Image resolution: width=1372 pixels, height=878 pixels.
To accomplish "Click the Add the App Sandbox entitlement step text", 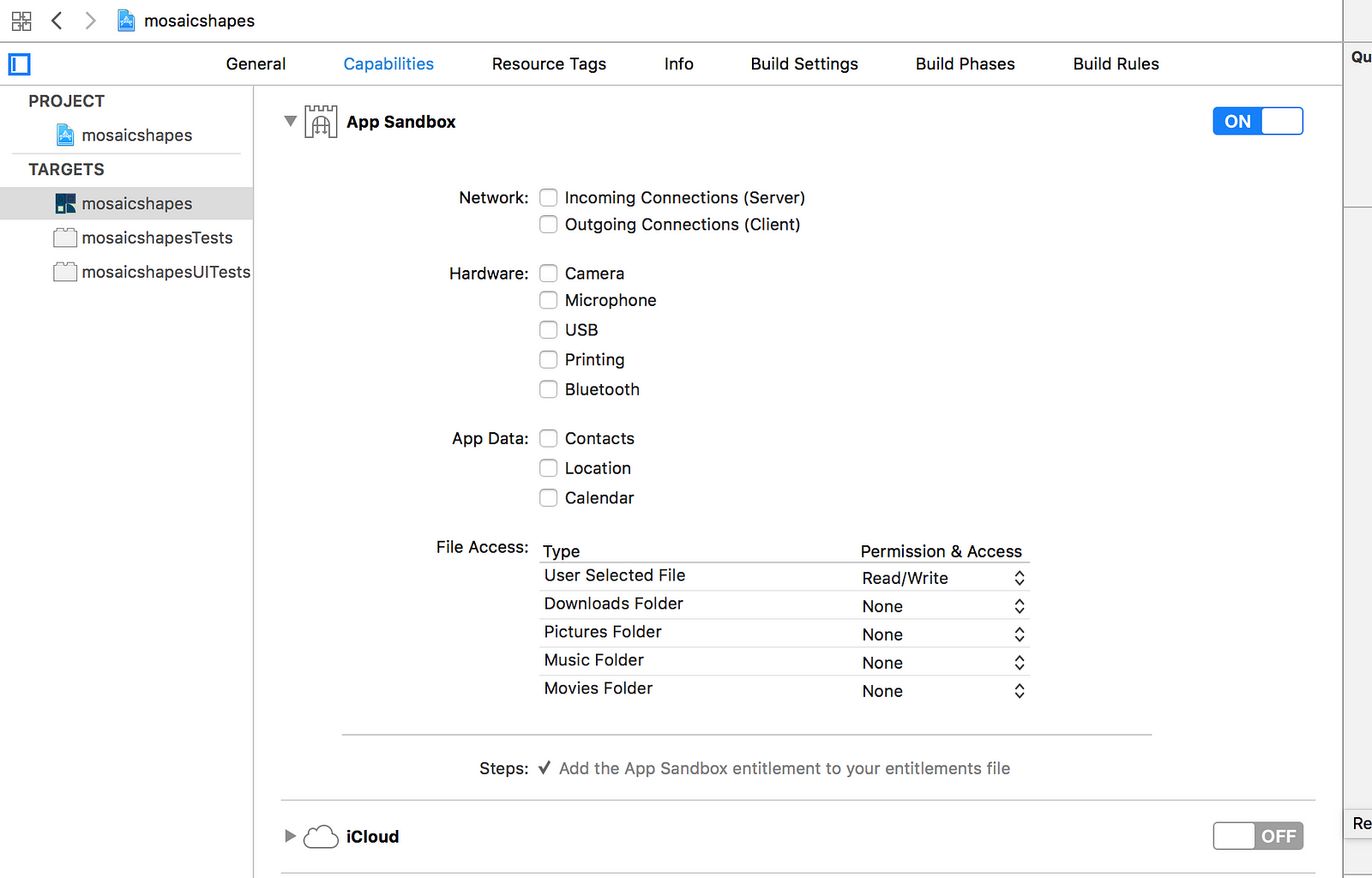I will tap(785, 768).
